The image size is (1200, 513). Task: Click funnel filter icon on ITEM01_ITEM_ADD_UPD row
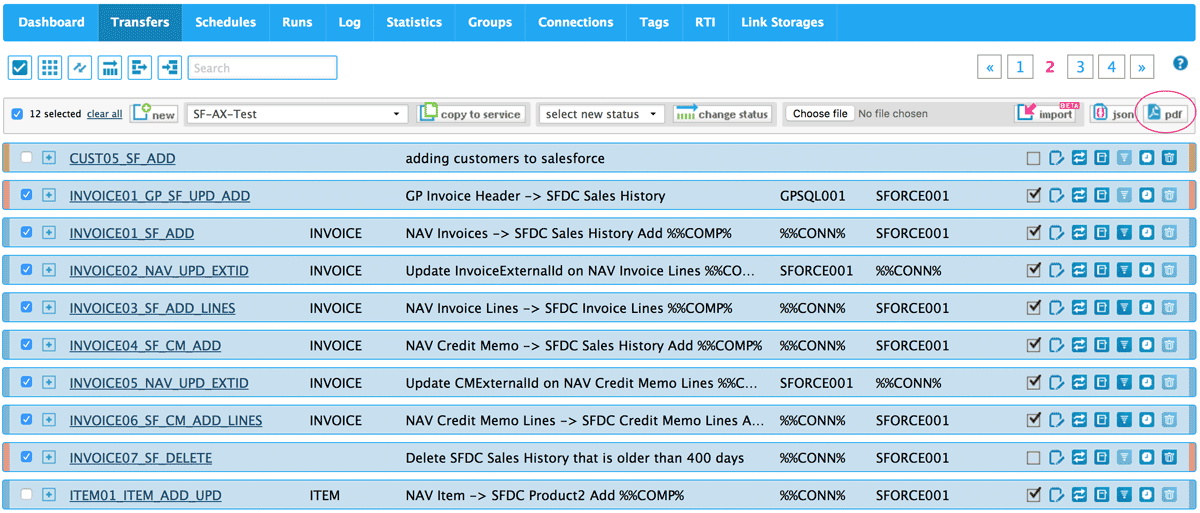(1124, 495)
